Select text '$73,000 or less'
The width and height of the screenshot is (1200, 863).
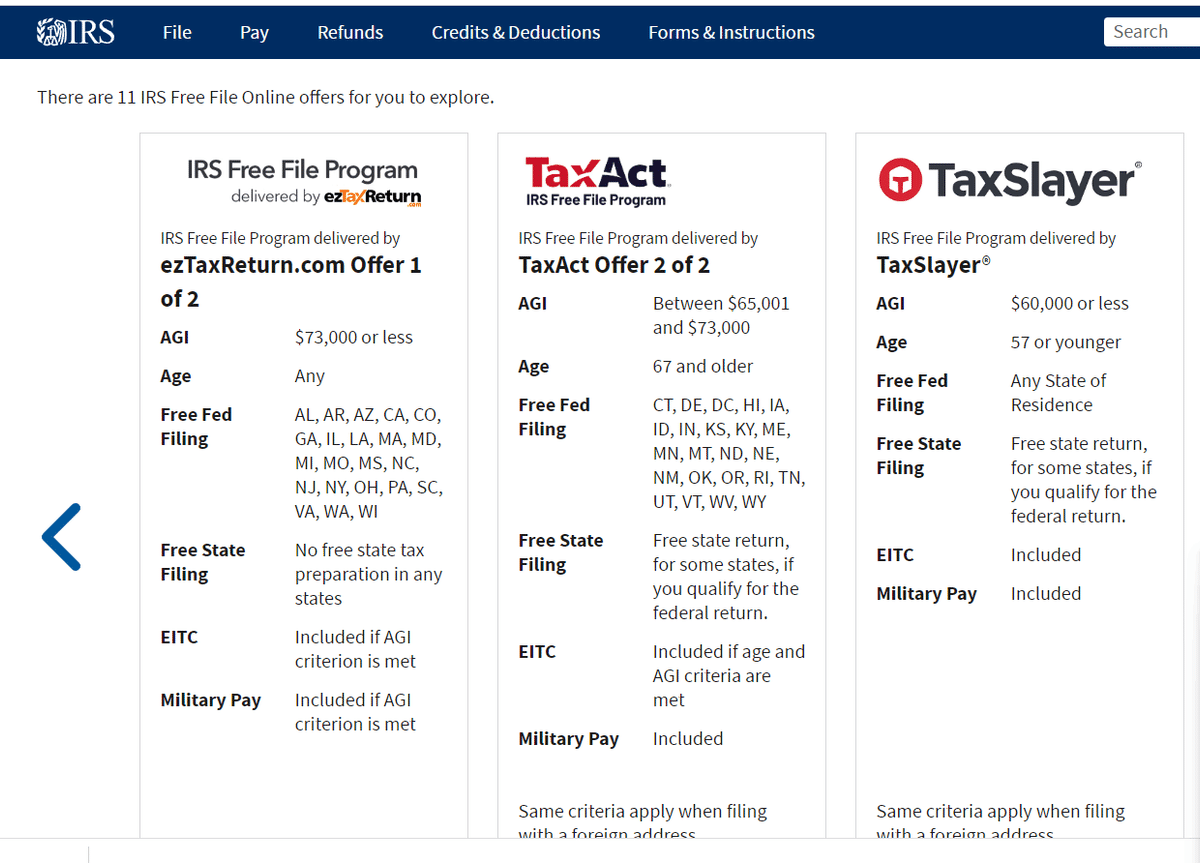pos(354,337)
